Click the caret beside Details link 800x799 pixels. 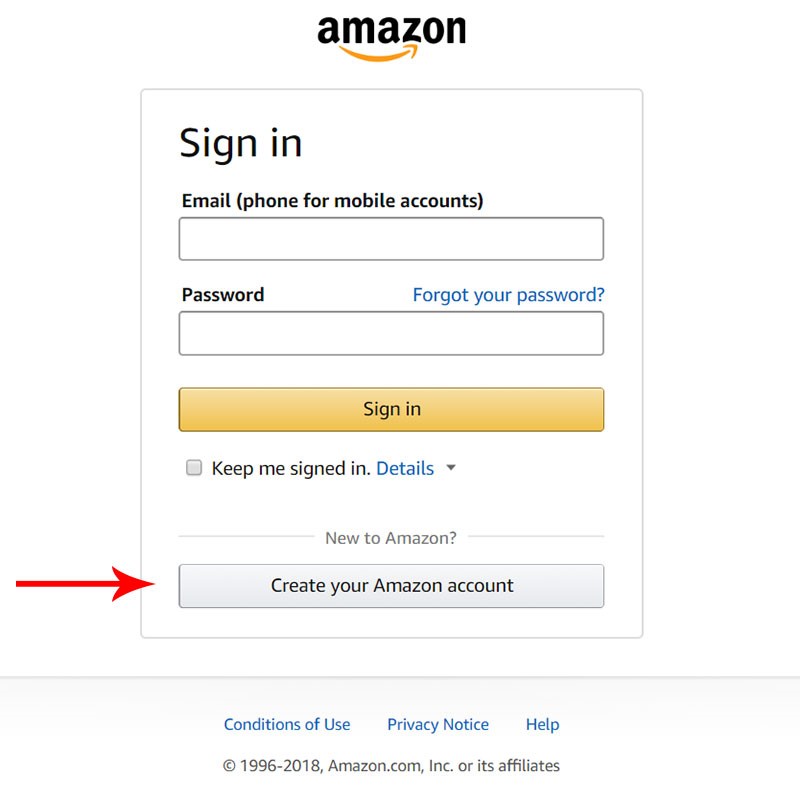(451, 467)
